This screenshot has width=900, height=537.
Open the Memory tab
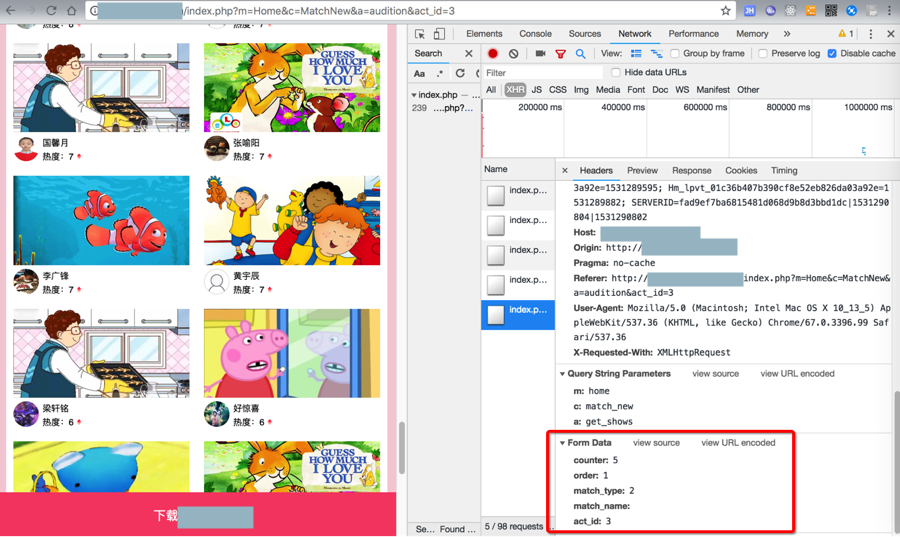pyautogui.click(x=752, y=34)
